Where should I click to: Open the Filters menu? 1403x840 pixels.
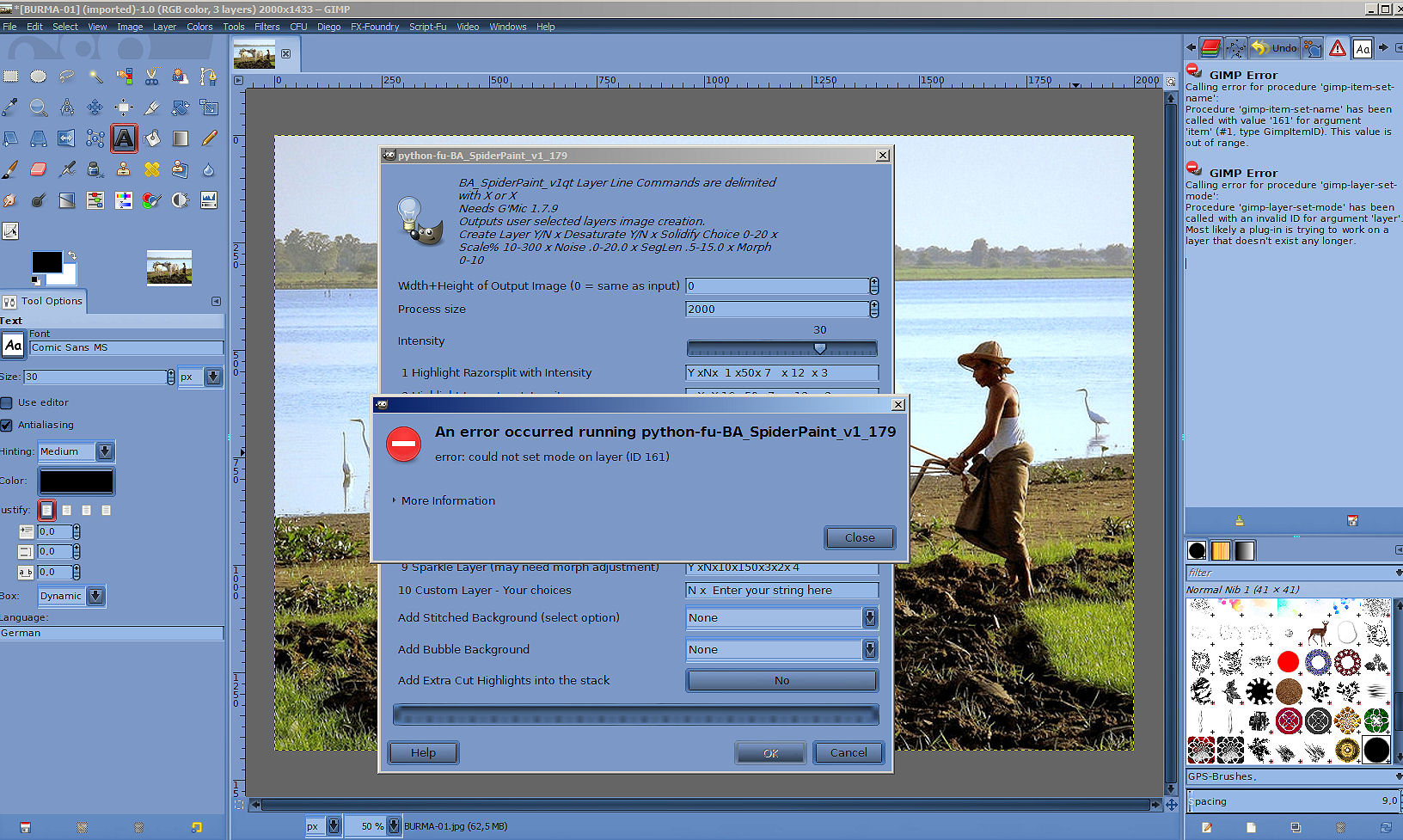(x=267, y=27)
